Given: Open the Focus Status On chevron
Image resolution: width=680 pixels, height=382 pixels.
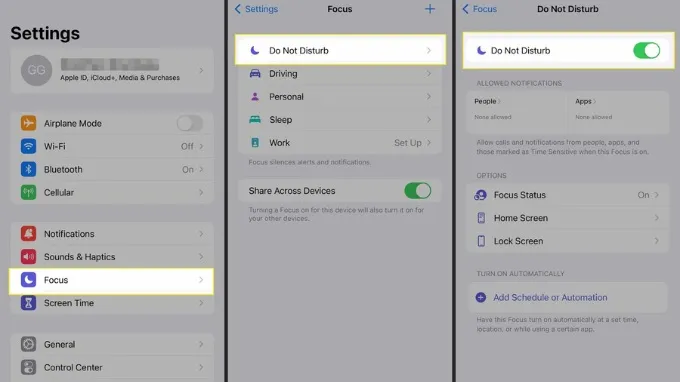Looking at the screenshot, I should point(657,195).
